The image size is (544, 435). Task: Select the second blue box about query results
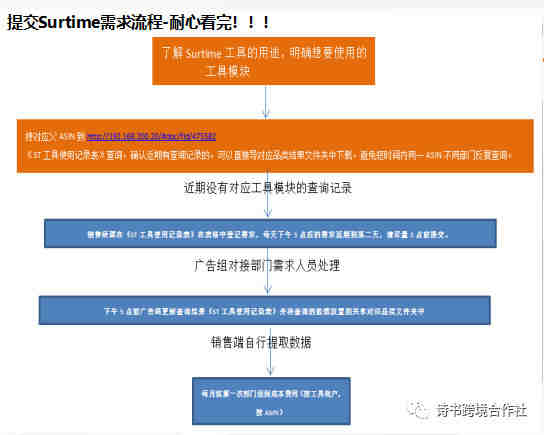pyautogui.click(x=264, y=310)
